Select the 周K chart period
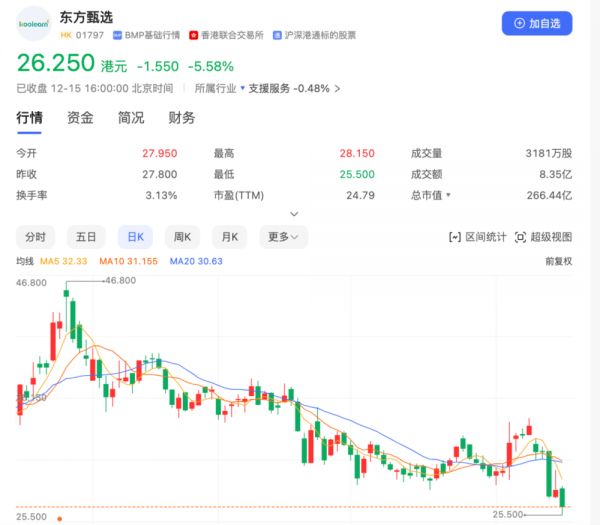This screenshot has width=600, height=525. coord(182,237)
